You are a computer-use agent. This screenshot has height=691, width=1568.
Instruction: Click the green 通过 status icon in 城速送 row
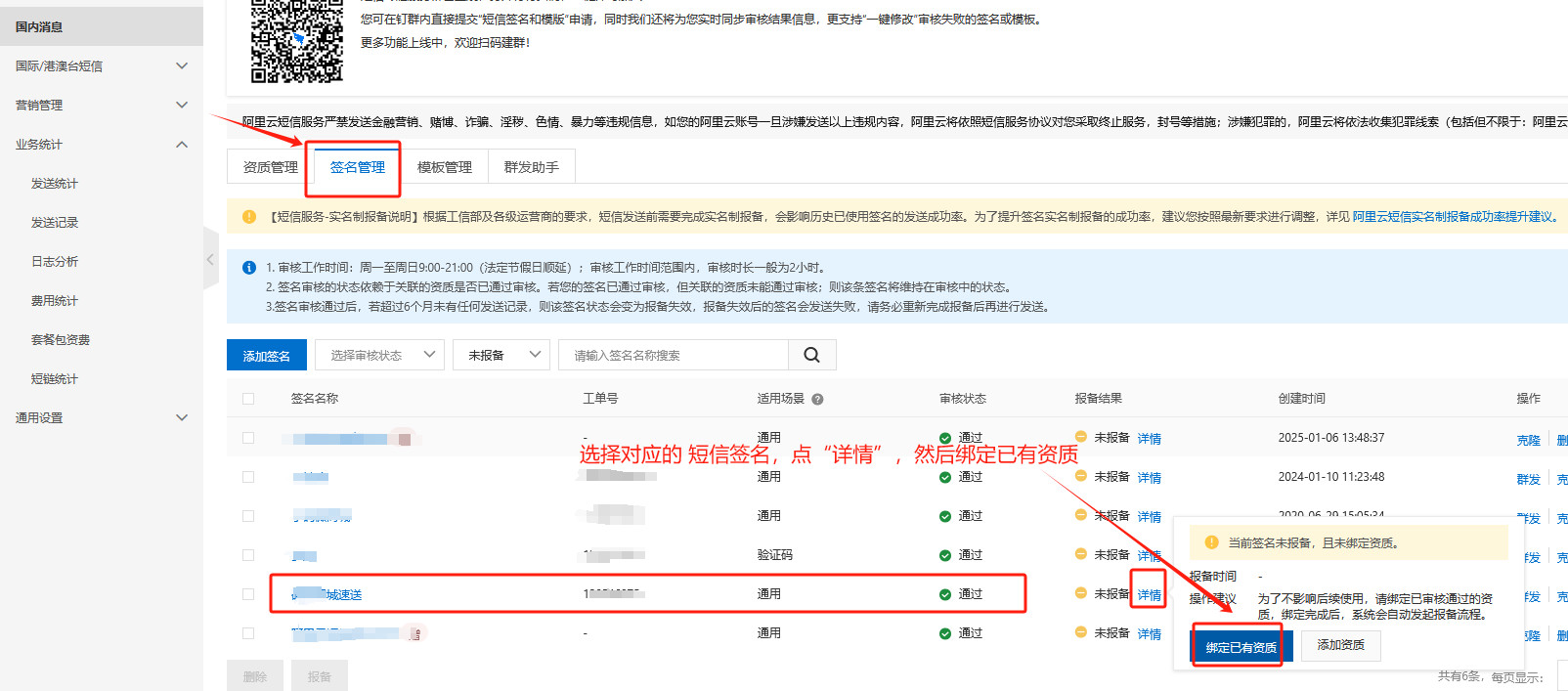click(x=945, y=594)
